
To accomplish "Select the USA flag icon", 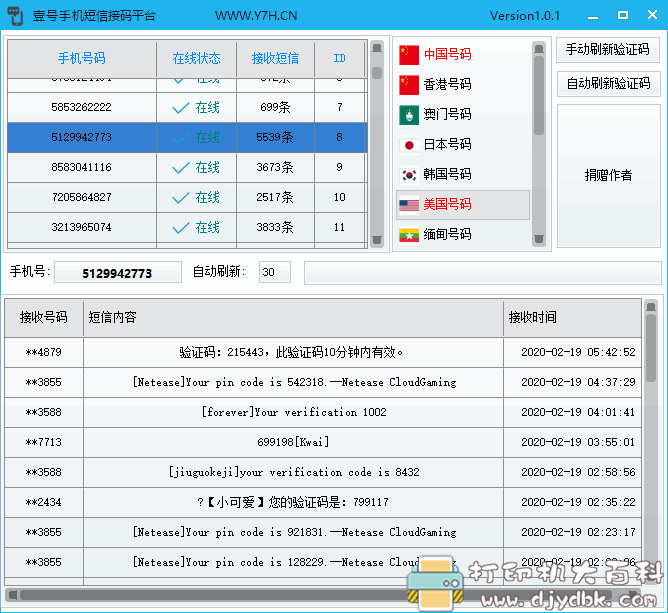I will tap(409, 205).
